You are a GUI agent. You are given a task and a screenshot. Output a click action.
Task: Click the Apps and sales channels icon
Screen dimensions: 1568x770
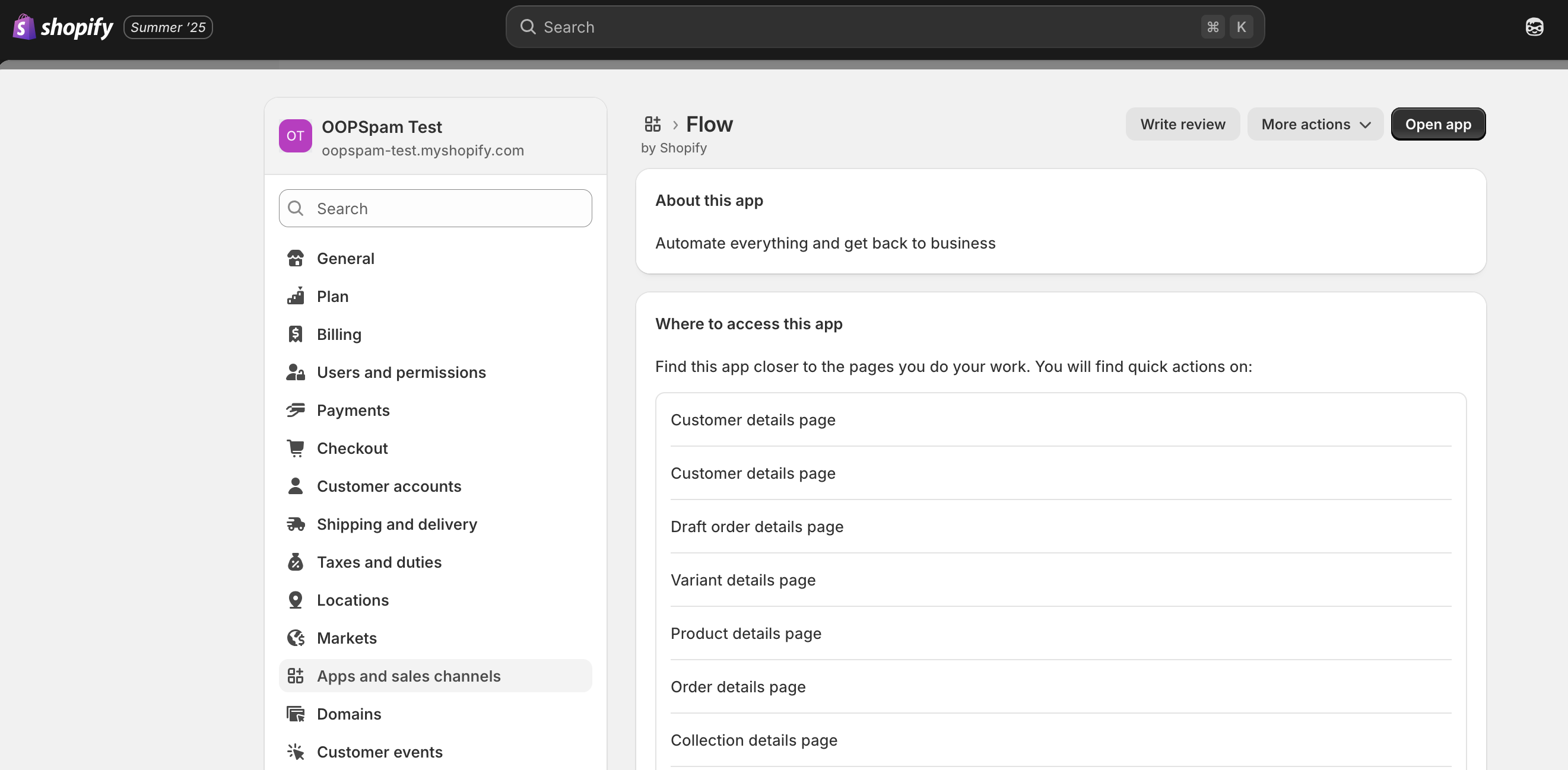pyautogui.click(x=295, y=676)
